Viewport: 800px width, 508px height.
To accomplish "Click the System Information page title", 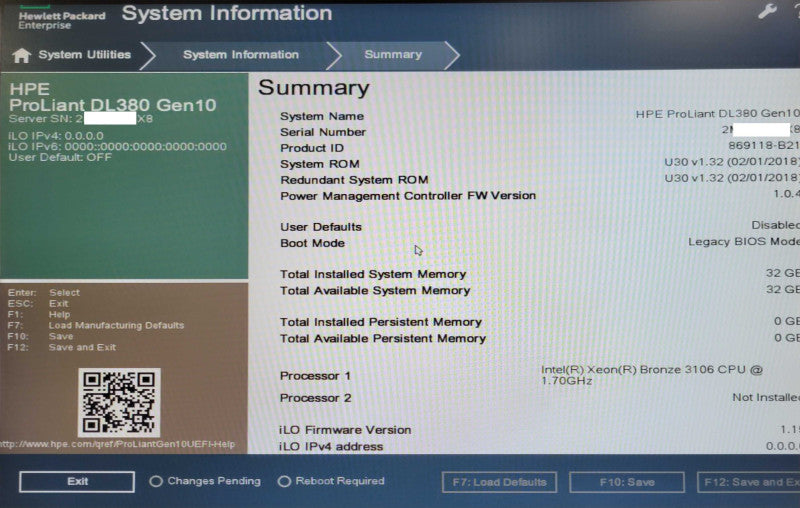I will coord(227,13).
